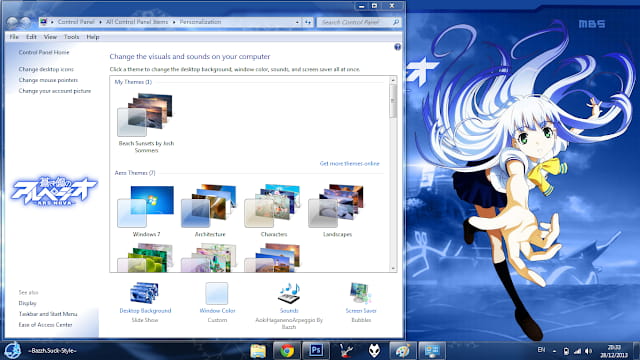Open the Sounds scheme icon

pos(289,293)
